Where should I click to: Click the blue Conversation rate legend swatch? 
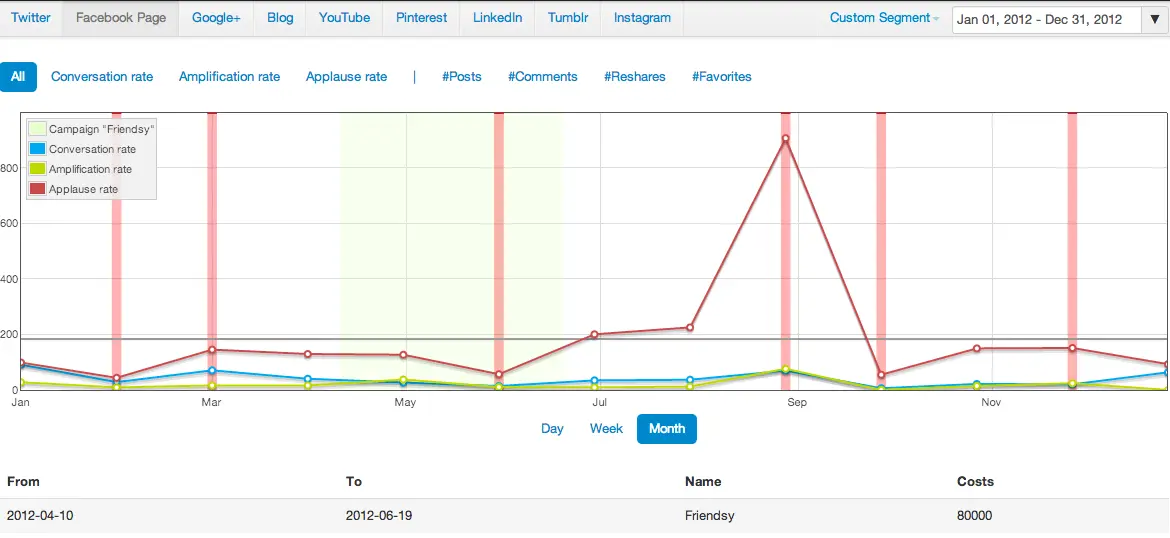click(x=37, y=149)
